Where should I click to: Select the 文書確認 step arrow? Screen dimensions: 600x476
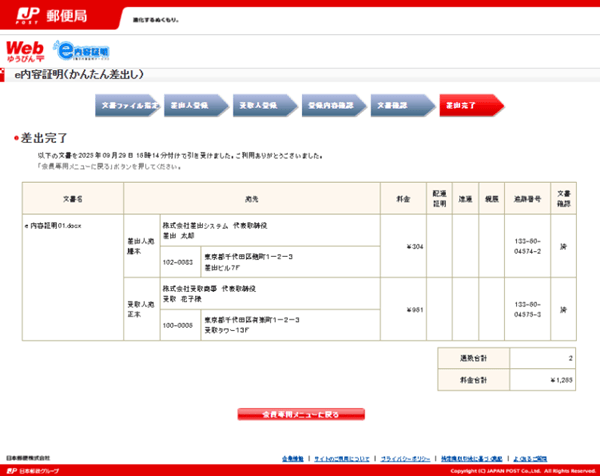point(403,105)
